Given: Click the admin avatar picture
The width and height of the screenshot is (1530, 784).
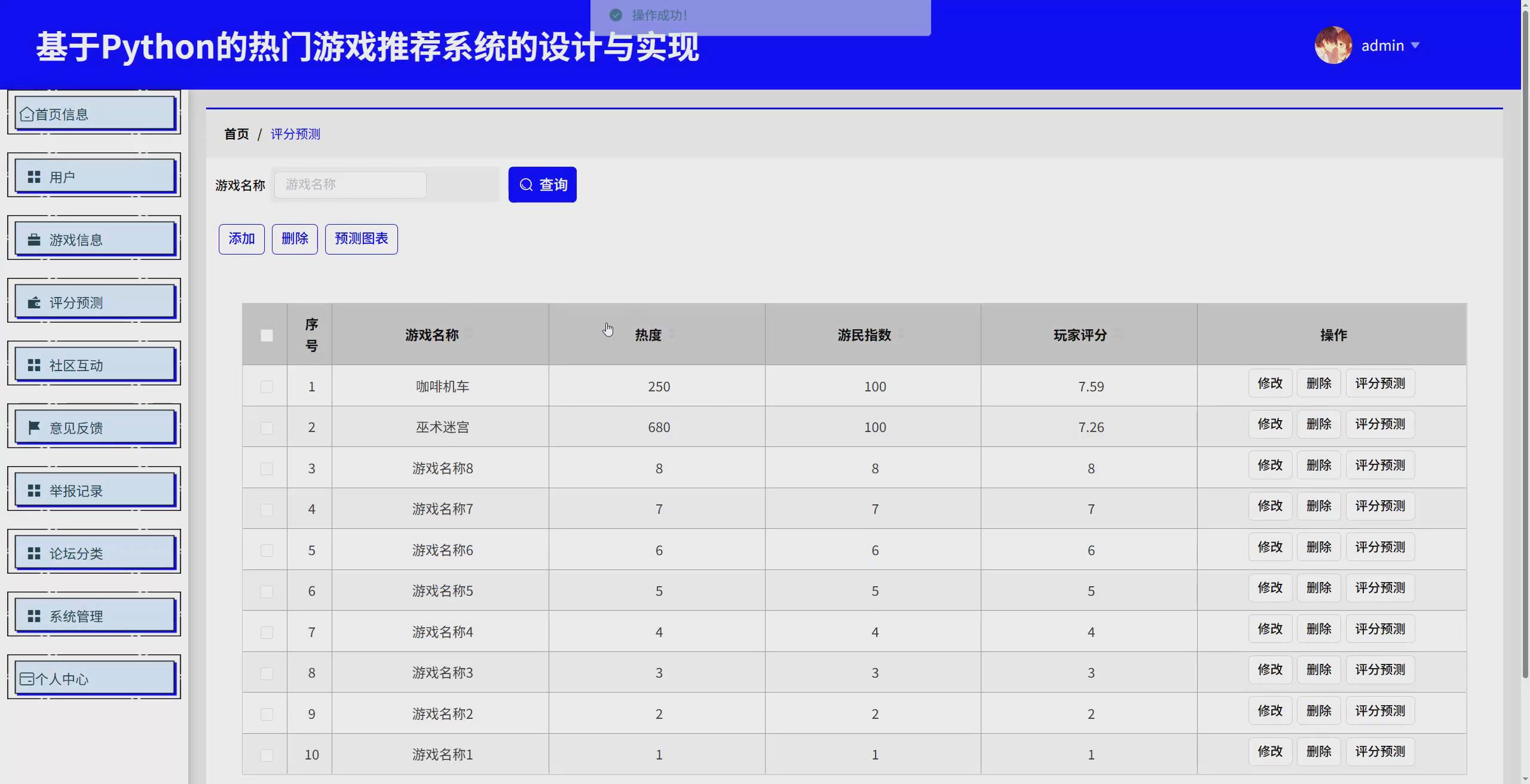Looking at the screenshot, I should pyautogui.click(x=1333, y=45).
